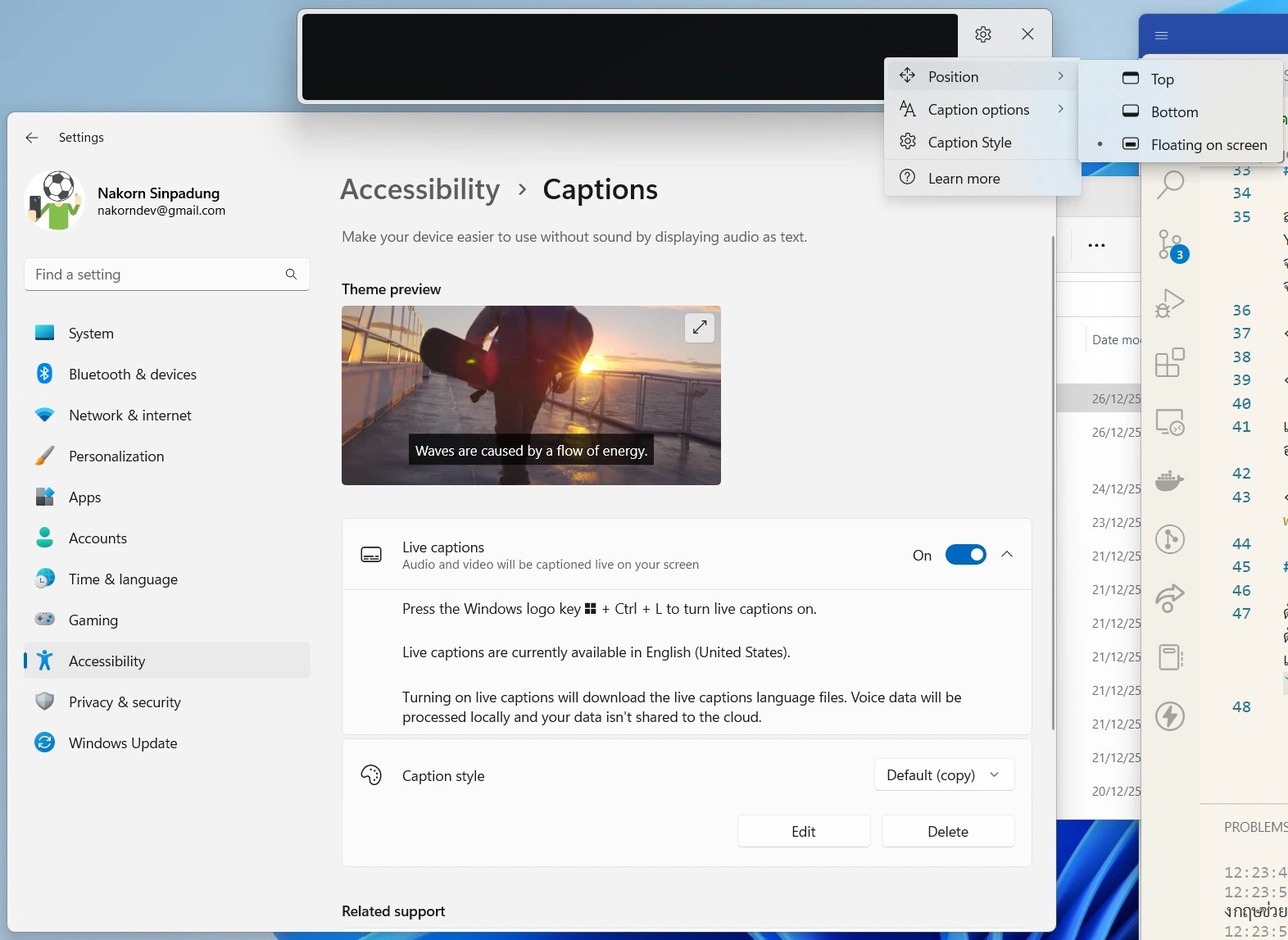Select Caption Style menu entry

click(x=982, y=142)
